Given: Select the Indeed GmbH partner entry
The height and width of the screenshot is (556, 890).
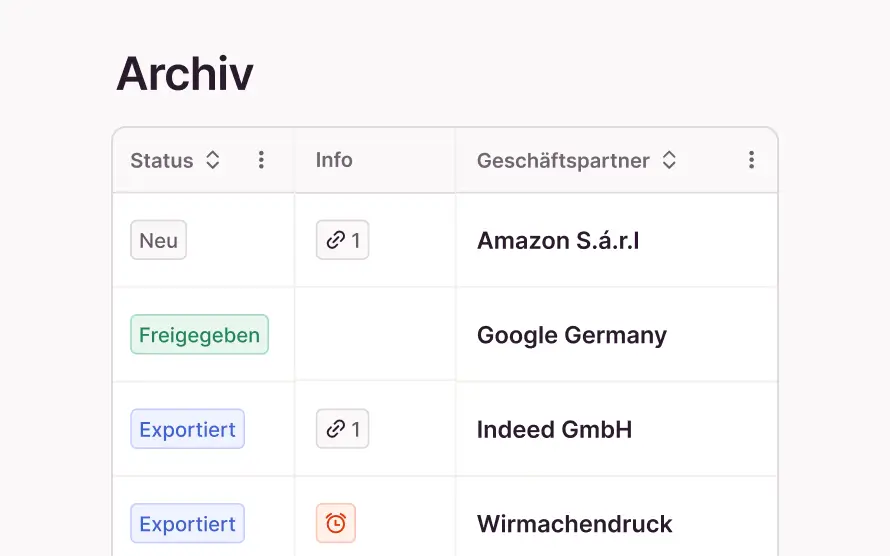Looking at the screenshot, I should click(x=554, y=429).
